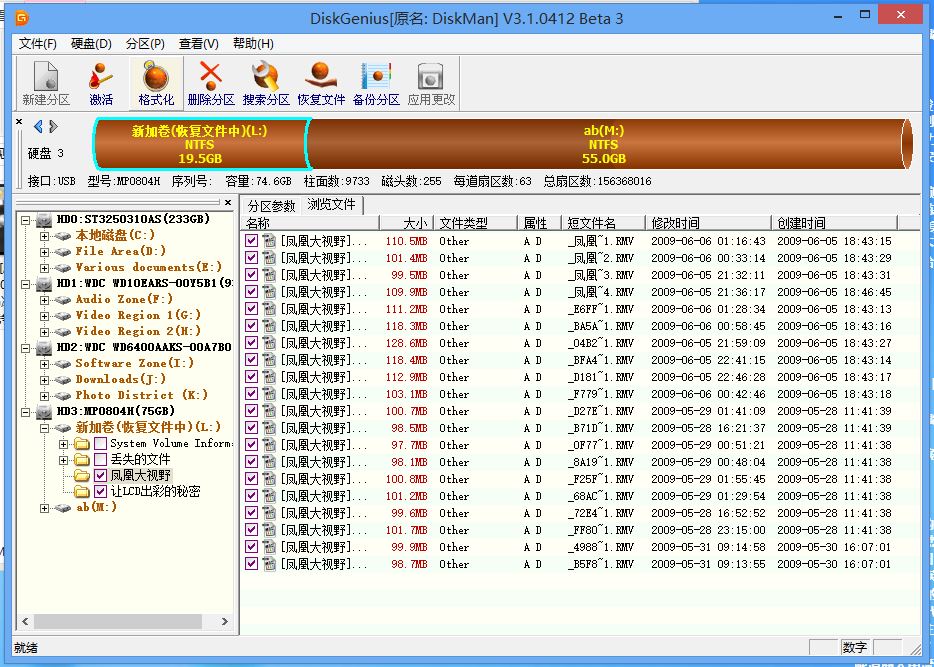Image resolution: width=934 pixels, height=667 pixels.
Task: Click the 格式化 format toolbar icon
Action: coord(156,83)
